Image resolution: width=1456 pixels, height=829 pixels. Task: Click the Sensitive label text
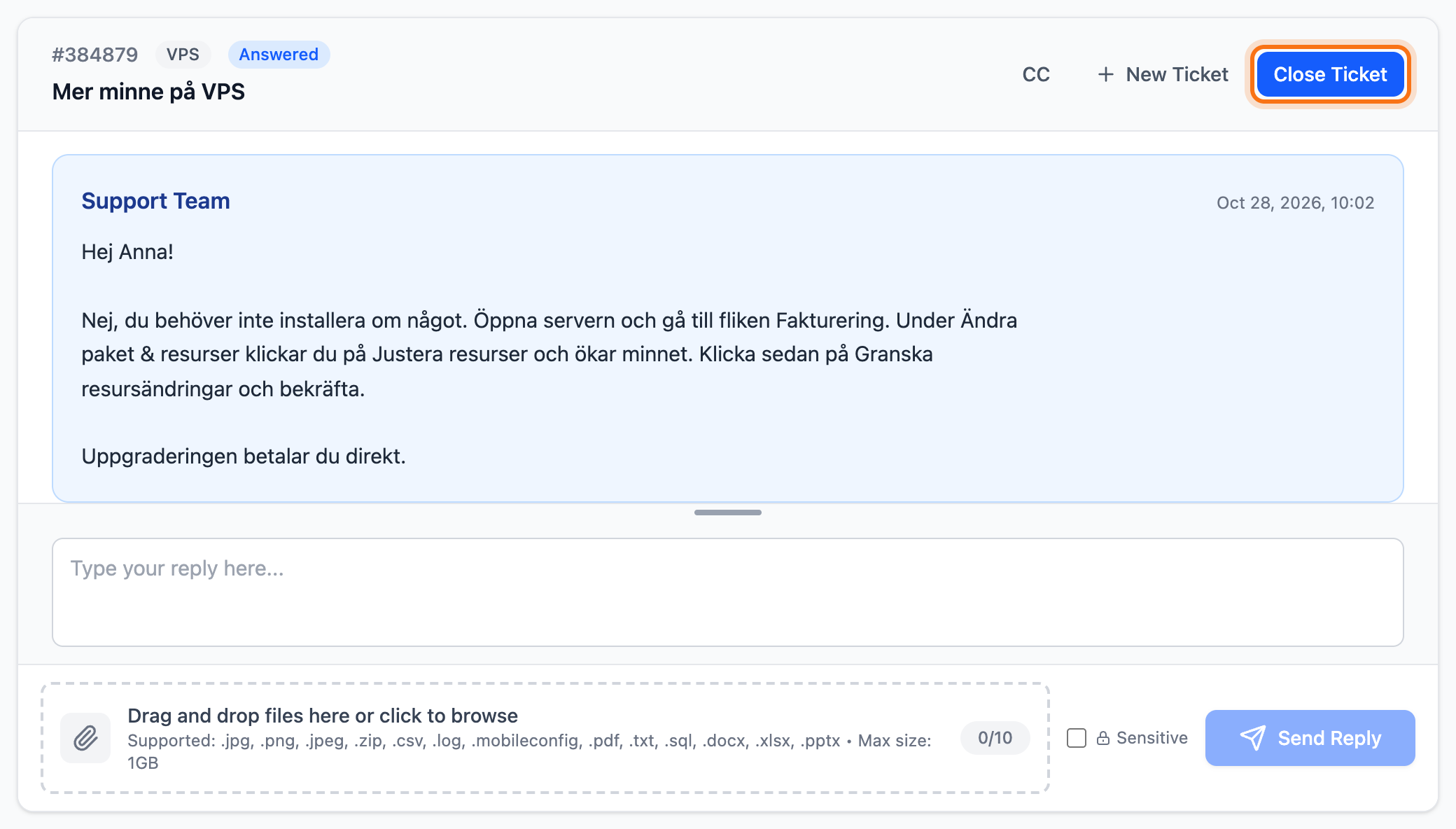click(x=1151, y=738)
